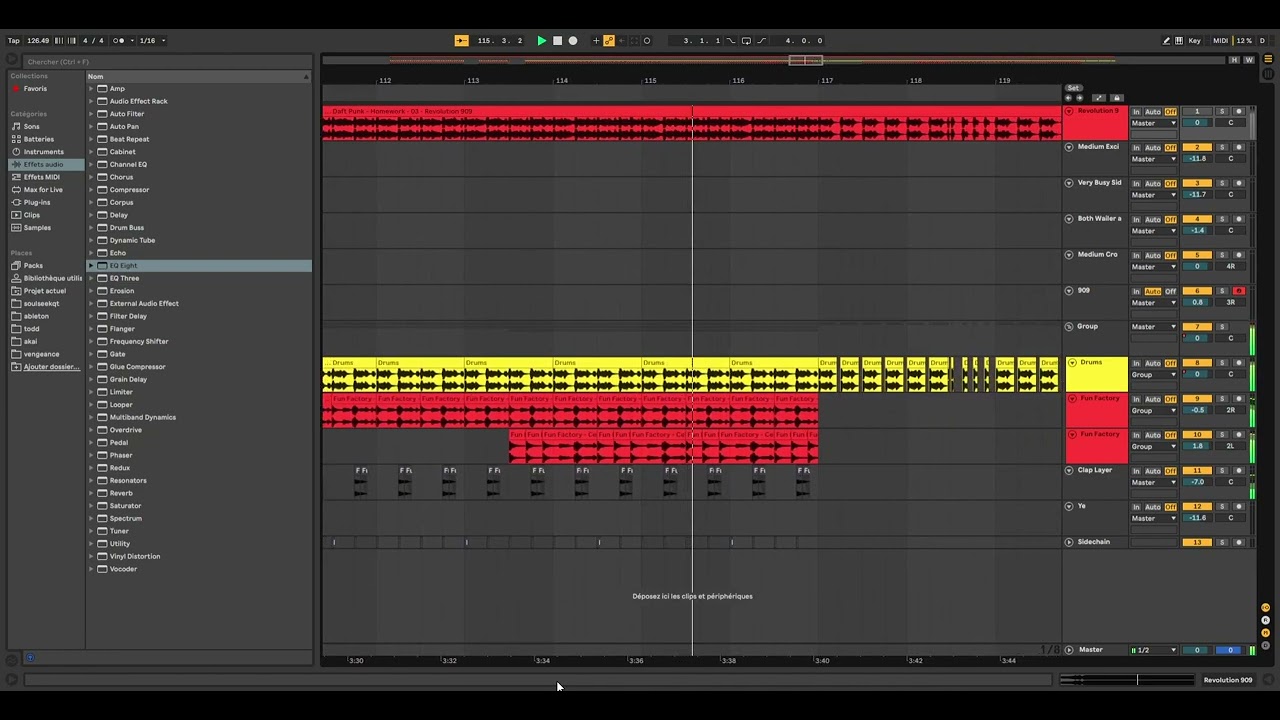The height and width of the screenshot is (720, 1280).
Task: Fold the Revolution 9 track
Action: tap(1069, 111)
